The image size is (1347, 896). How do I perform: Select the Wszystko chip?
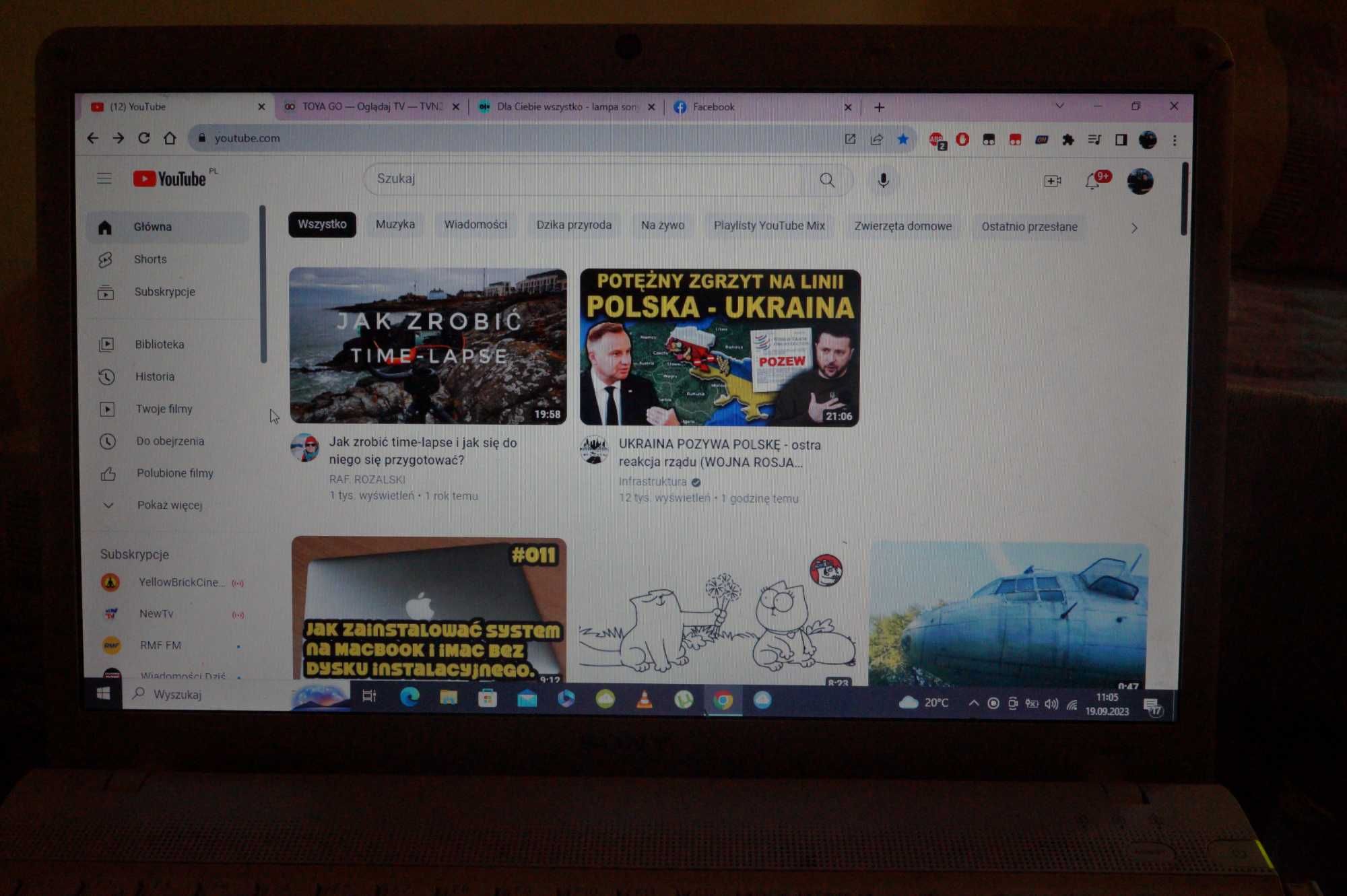[322, 224]
